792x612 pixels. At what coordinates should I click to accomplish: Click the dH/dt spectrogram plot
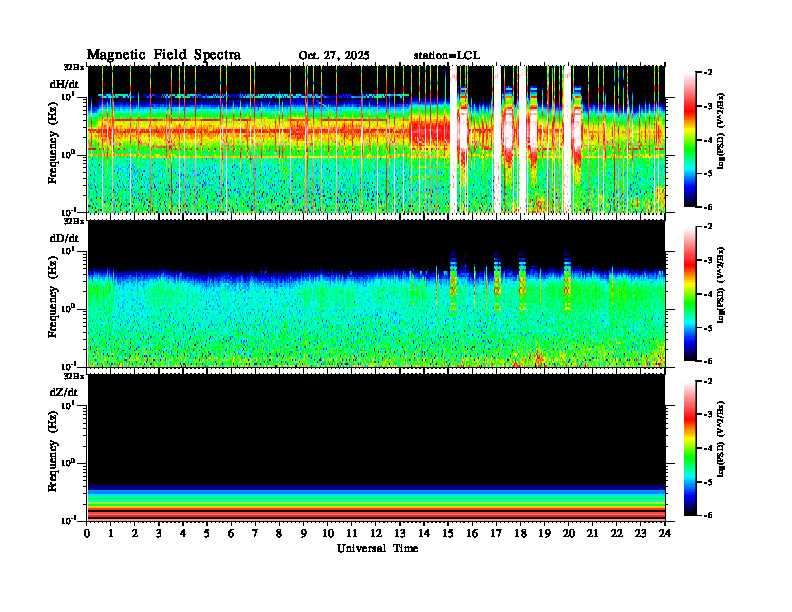(376, 139)
